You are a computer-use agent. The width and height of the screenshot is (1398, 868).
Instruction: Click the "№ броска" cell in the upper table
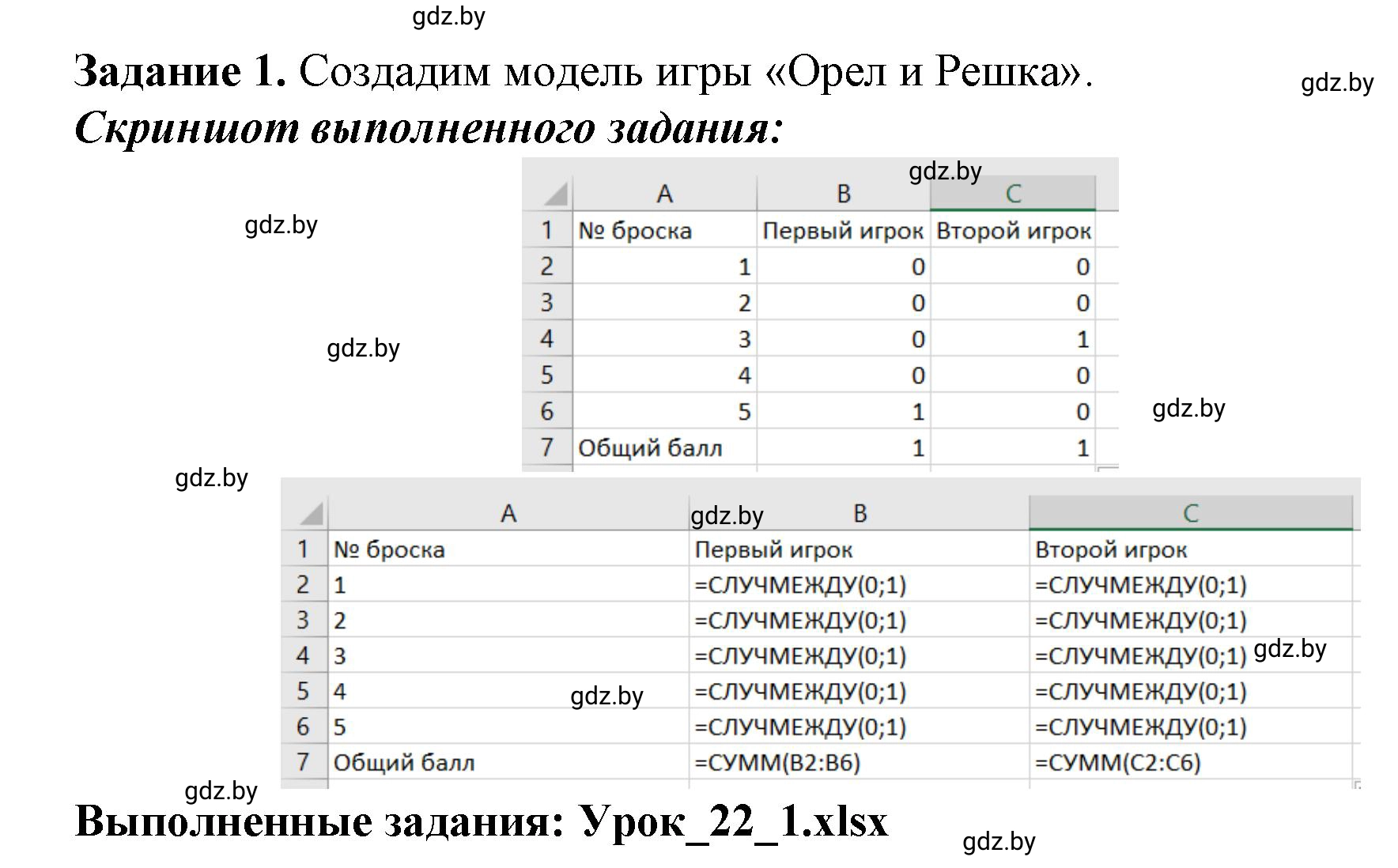664,229
